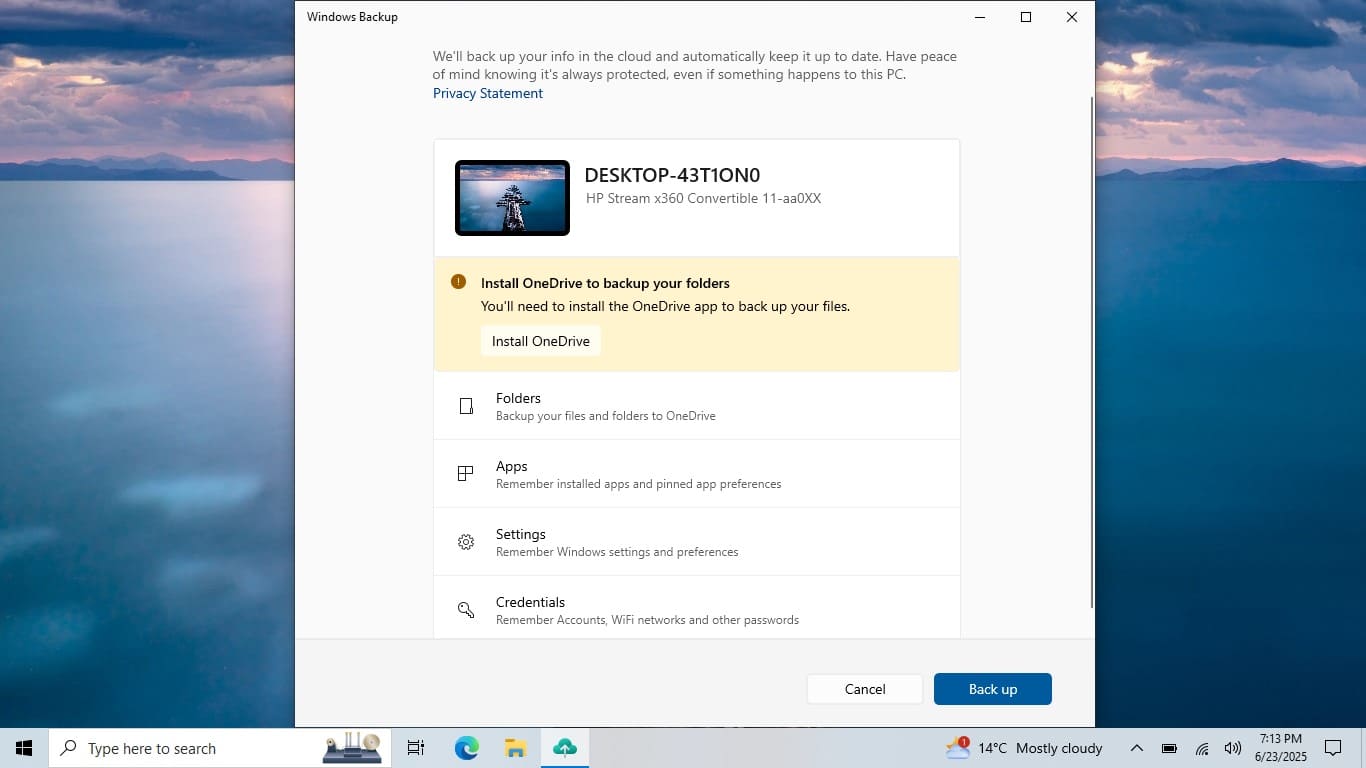Open File Explorer from taskbar
The height and width of the screenshot is (768, 1366).
coord(515,748)
